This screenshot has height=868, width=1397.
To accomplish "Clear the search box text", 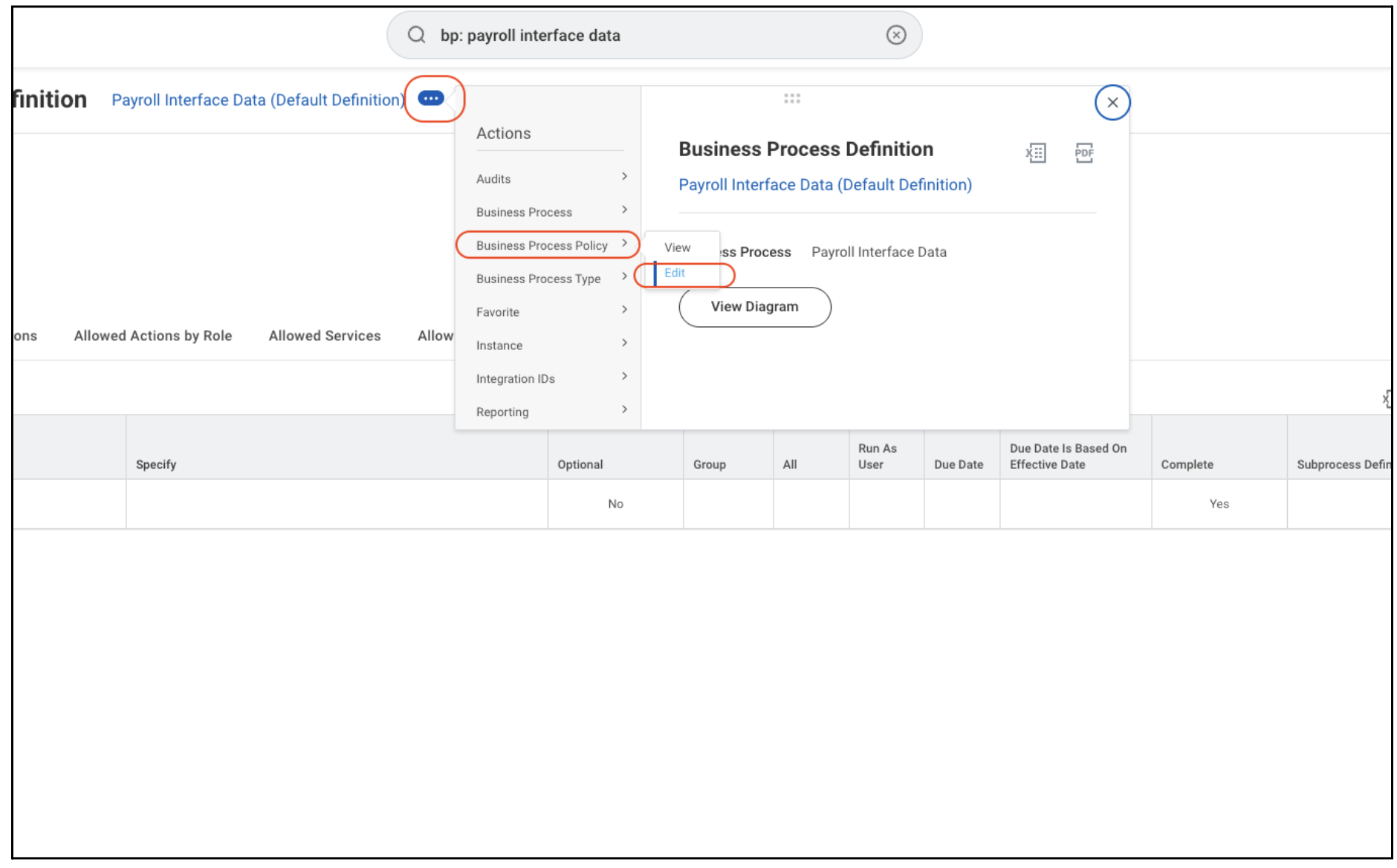I will [x=895, y=35].
